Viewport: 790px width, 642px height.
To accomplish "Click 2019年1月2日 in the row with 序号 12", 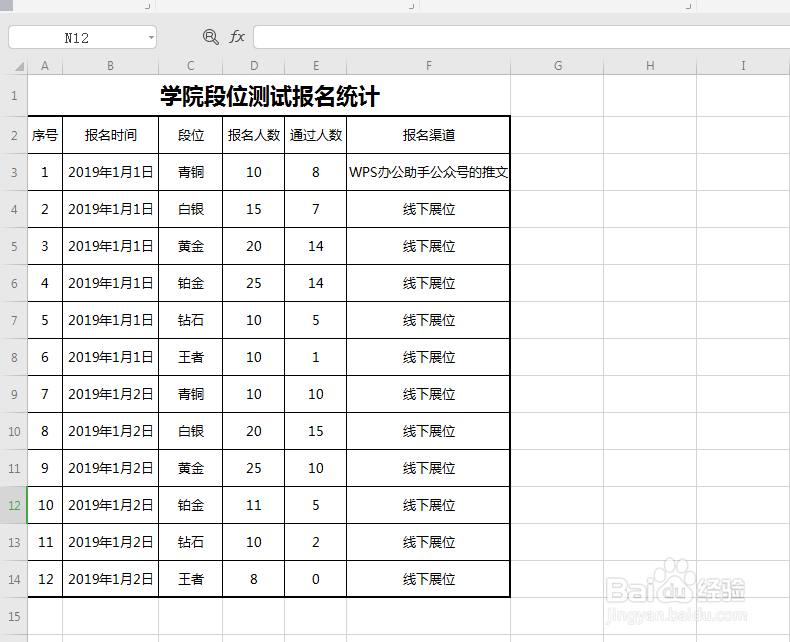I will tap(110, 579).
